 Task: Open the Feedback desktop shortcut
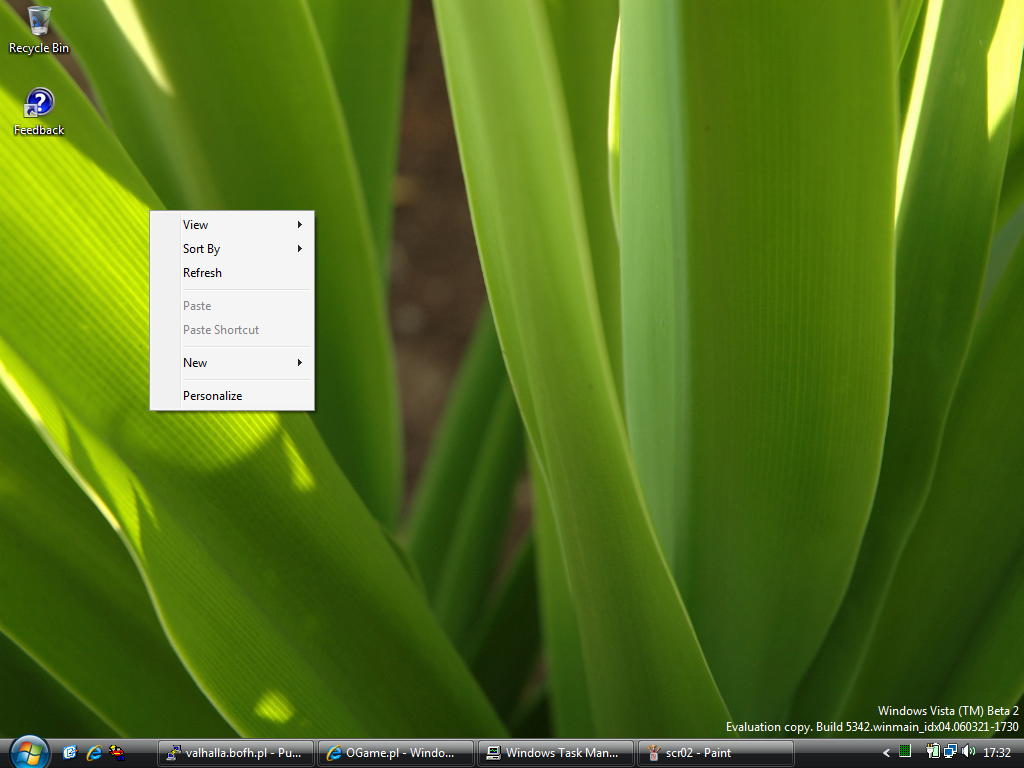pyautogui.click(x=39, y=111)
